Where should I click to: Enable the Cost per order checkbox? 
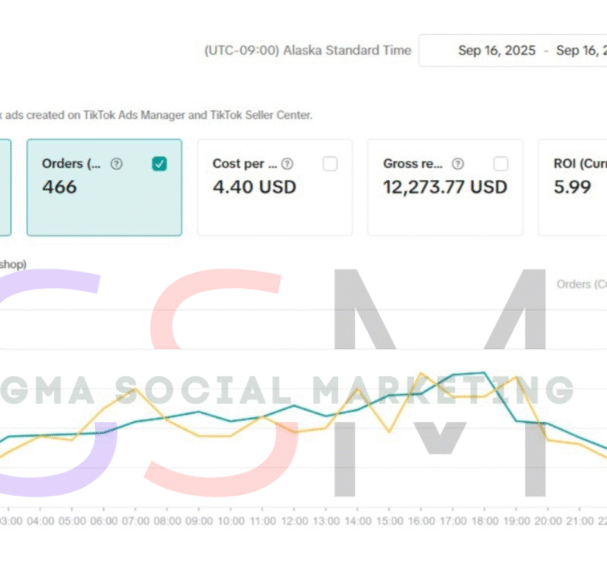(330, 164)
